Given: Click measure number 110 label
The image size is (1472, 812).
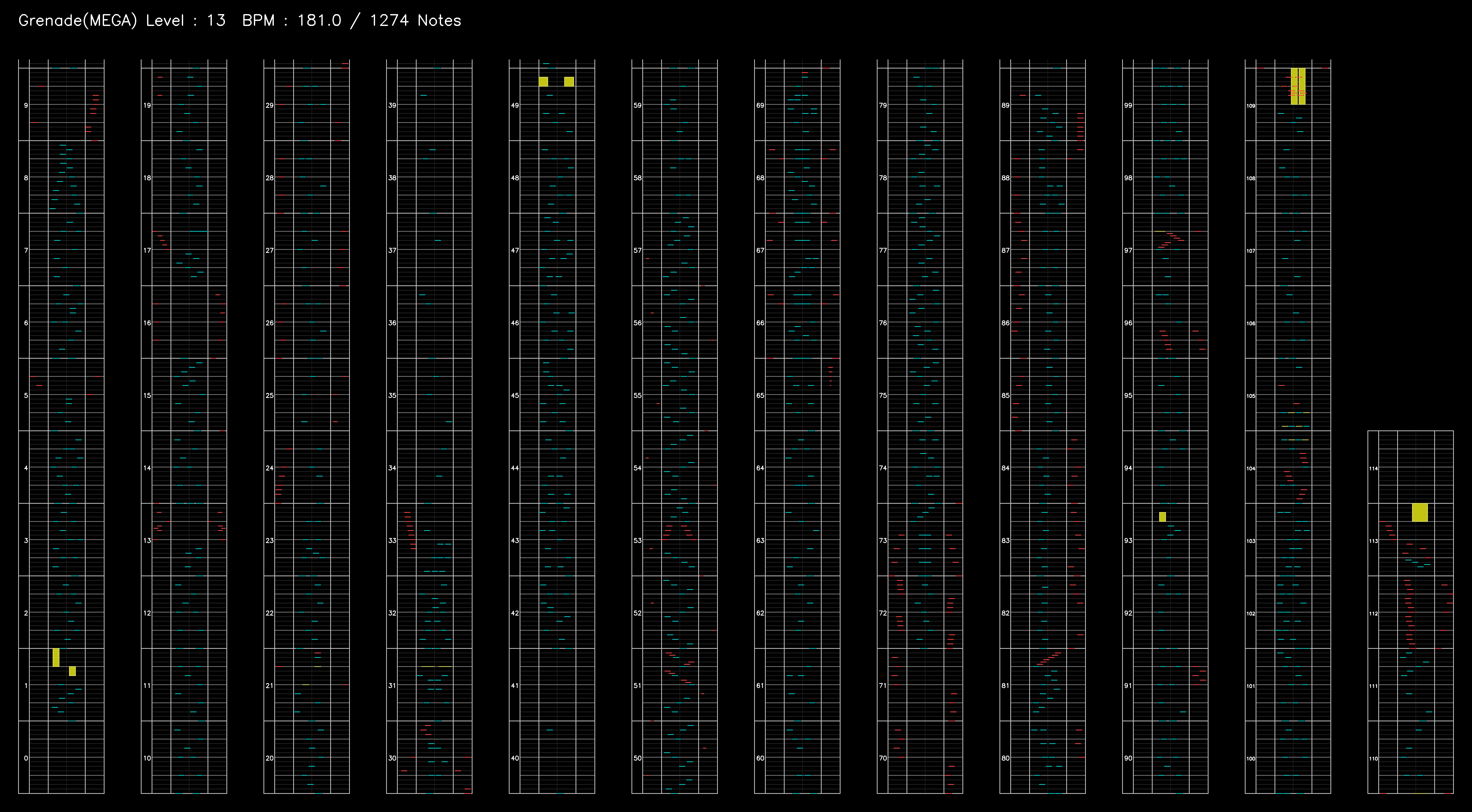Looking at the screenshot, I should point(1374,759).
